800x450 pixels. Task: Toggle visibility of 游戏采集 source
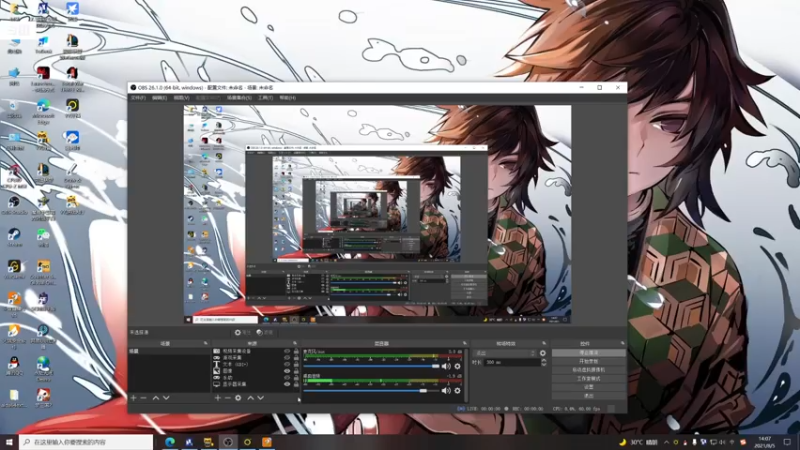point(287,358)
